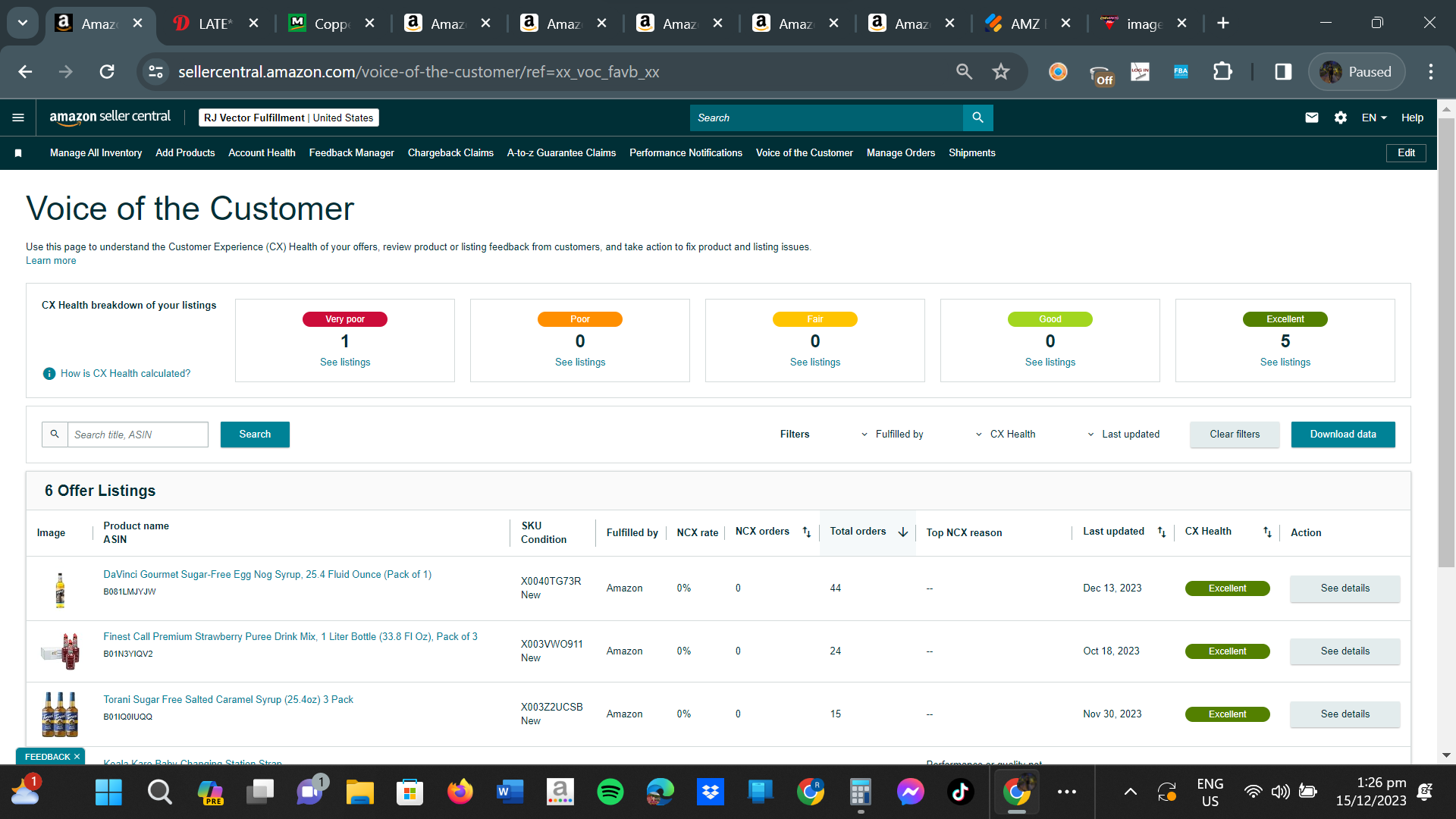Image resolution: width=1456 pixels, height=819 pixels.
Task: Go to Add Products
Action: (185, 153)
